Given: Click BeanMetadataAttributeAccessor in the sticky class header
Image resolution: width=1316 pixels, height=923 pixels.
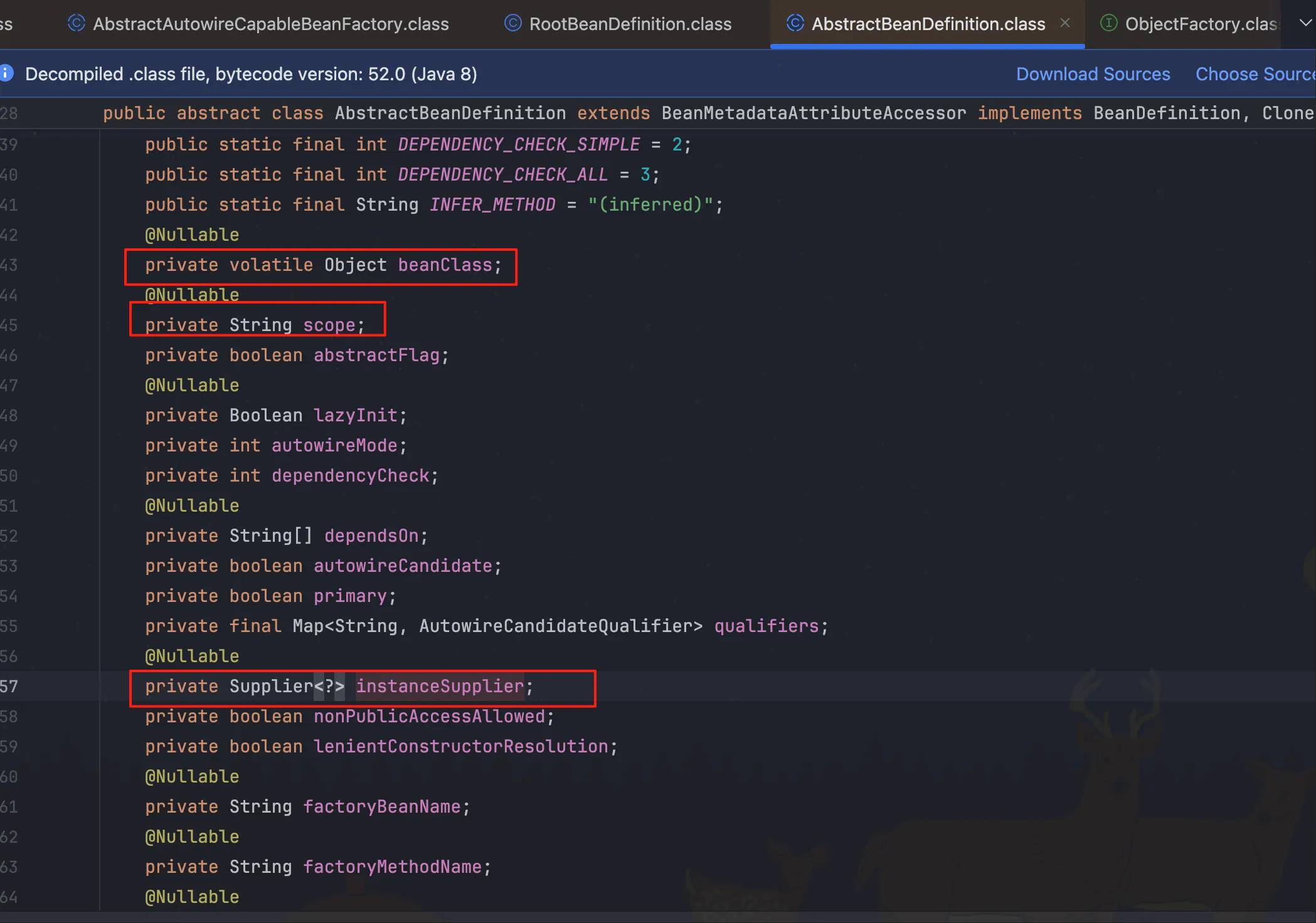Looking at the screenshot, I should pos(814,113).
